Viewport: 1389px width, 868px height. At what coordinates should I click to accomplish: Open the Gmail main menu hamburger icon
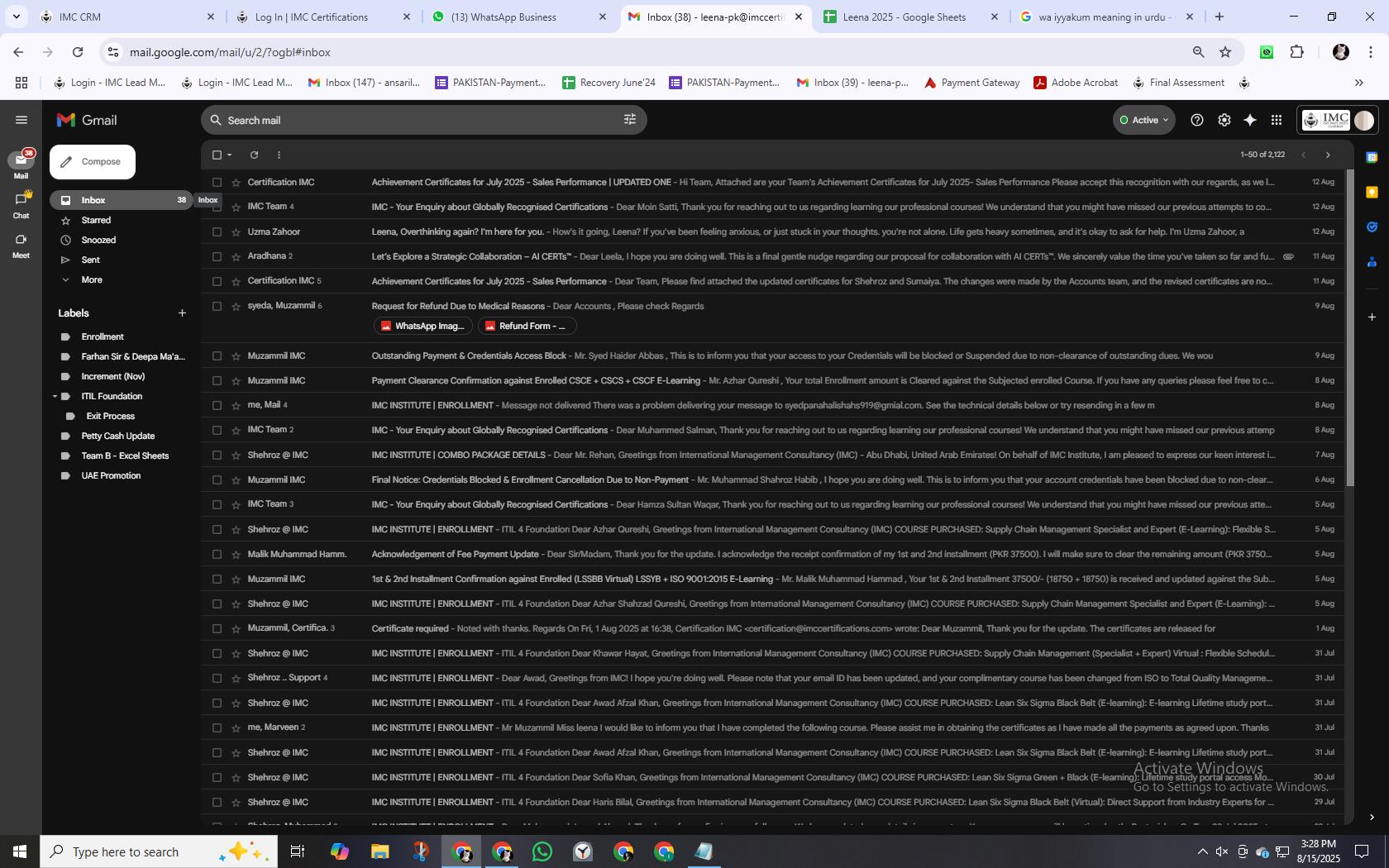coord(21,120)
